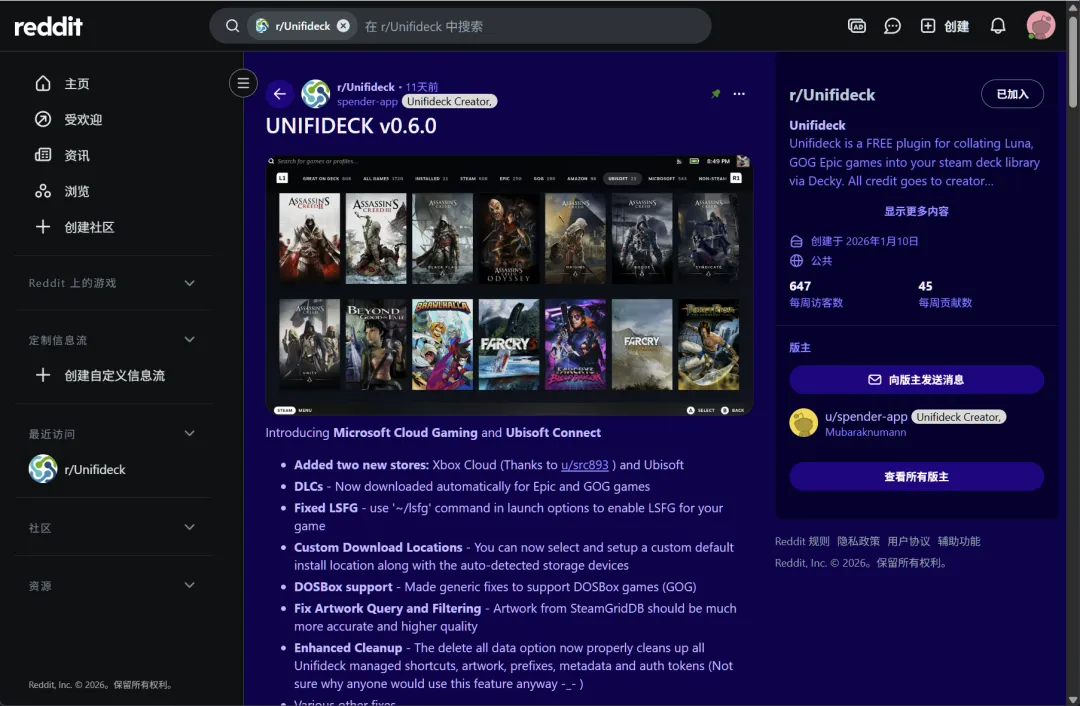Click the 已加入 joined button
The width and height of the screenshot is (1080, 706).
[1012, 94]
